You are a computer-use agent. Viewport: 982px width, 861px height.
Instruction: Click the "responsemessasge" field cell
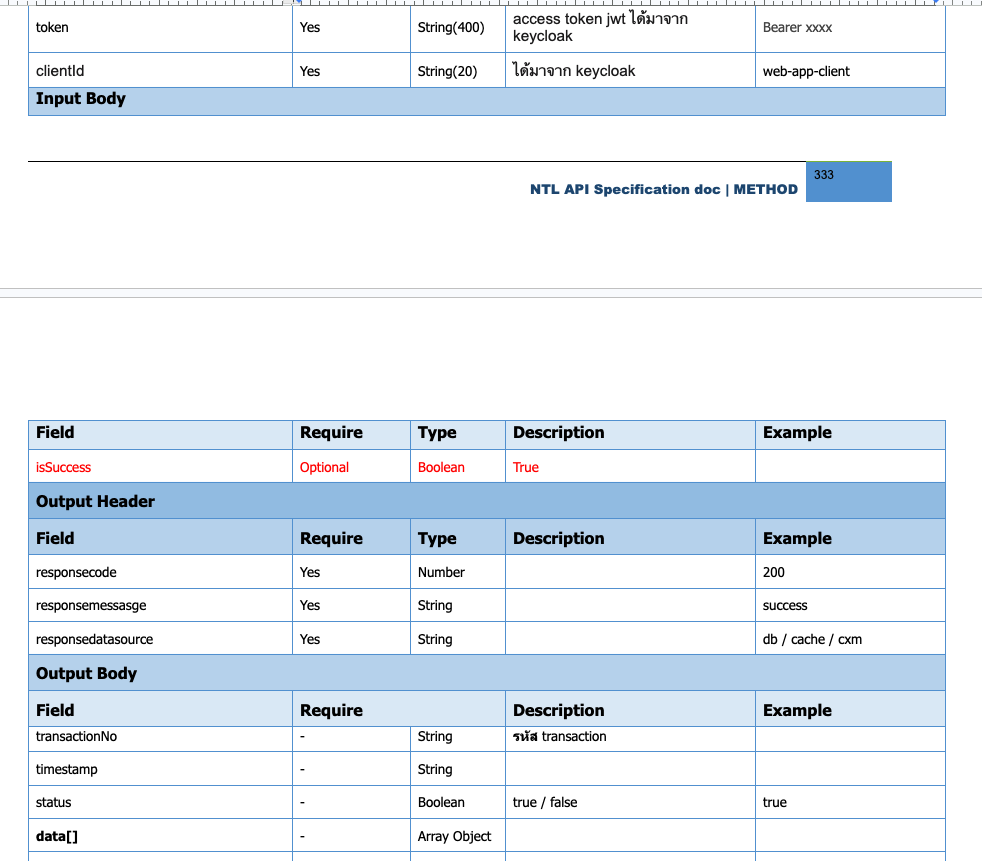[x=91, y=605]
